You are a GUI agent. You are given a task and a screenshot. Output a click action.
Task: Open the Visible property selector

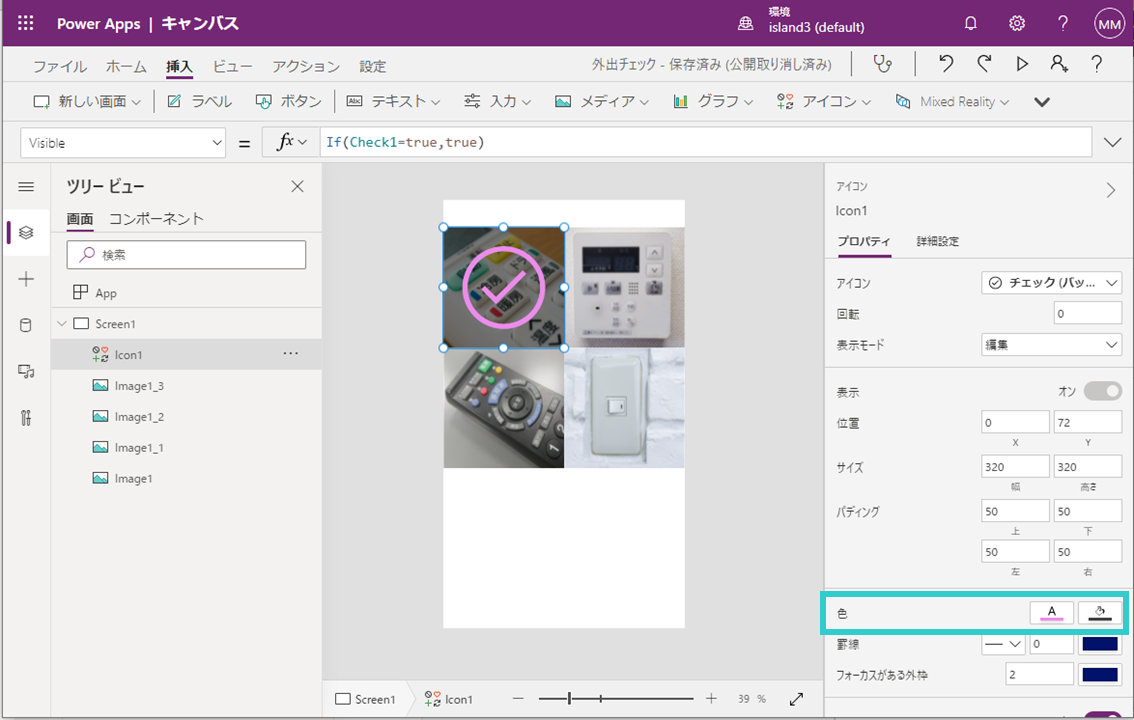(x=123, y=143)
